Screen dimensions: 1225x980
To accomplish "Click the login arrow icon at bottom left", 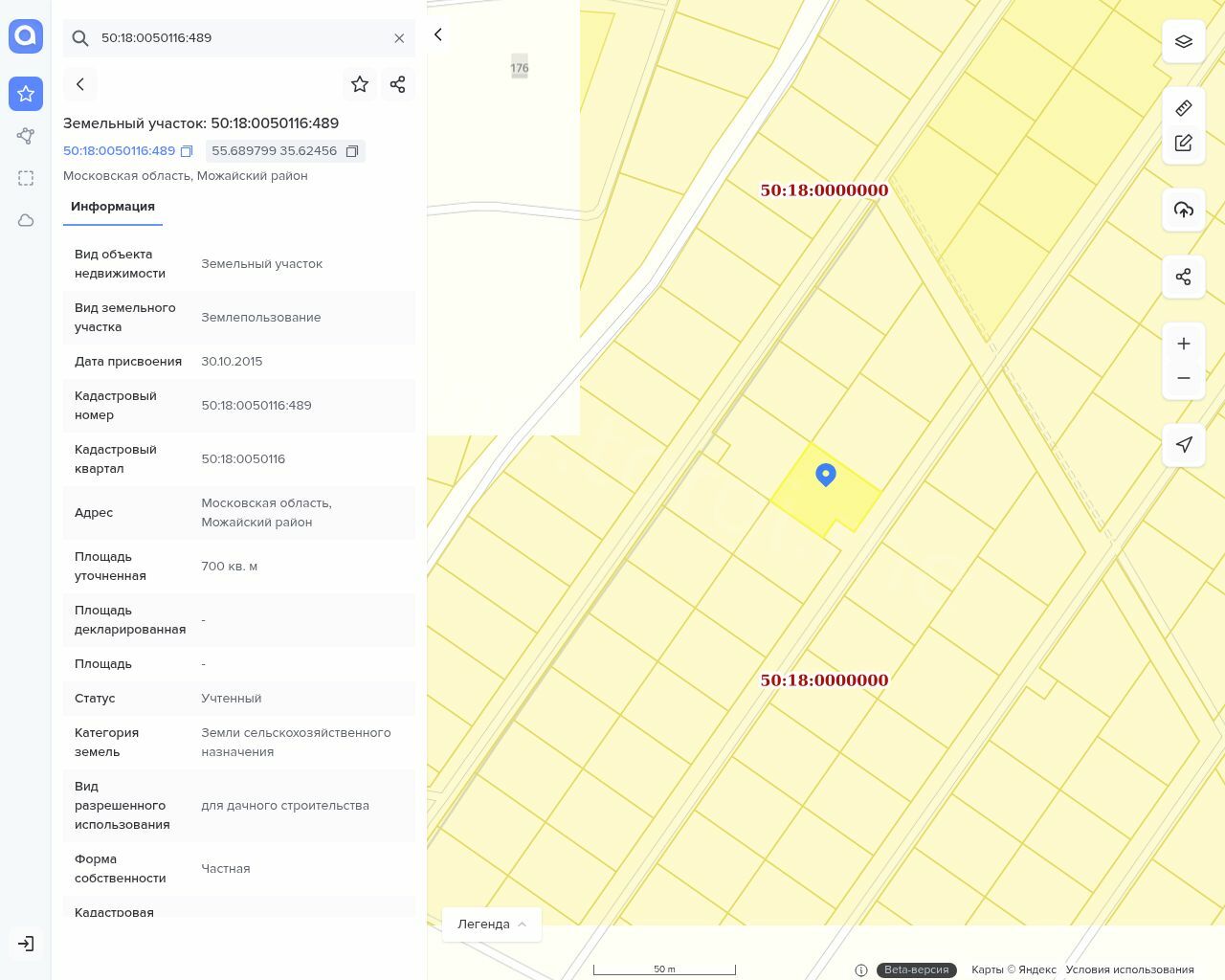I will (x=26, y=944).
